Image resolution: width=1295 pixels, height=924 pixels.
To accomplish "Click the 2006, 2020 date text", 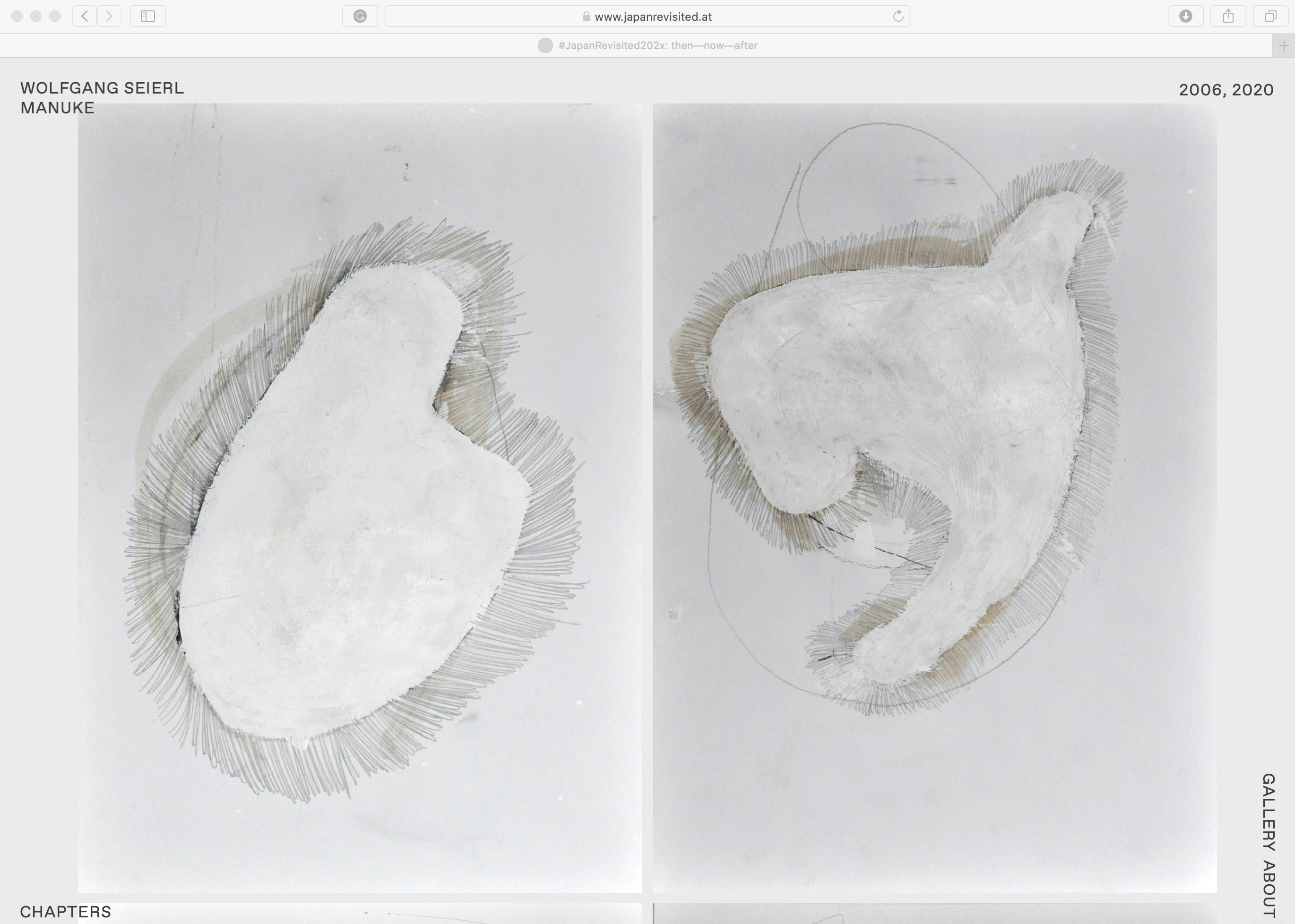I will 1226,90.
